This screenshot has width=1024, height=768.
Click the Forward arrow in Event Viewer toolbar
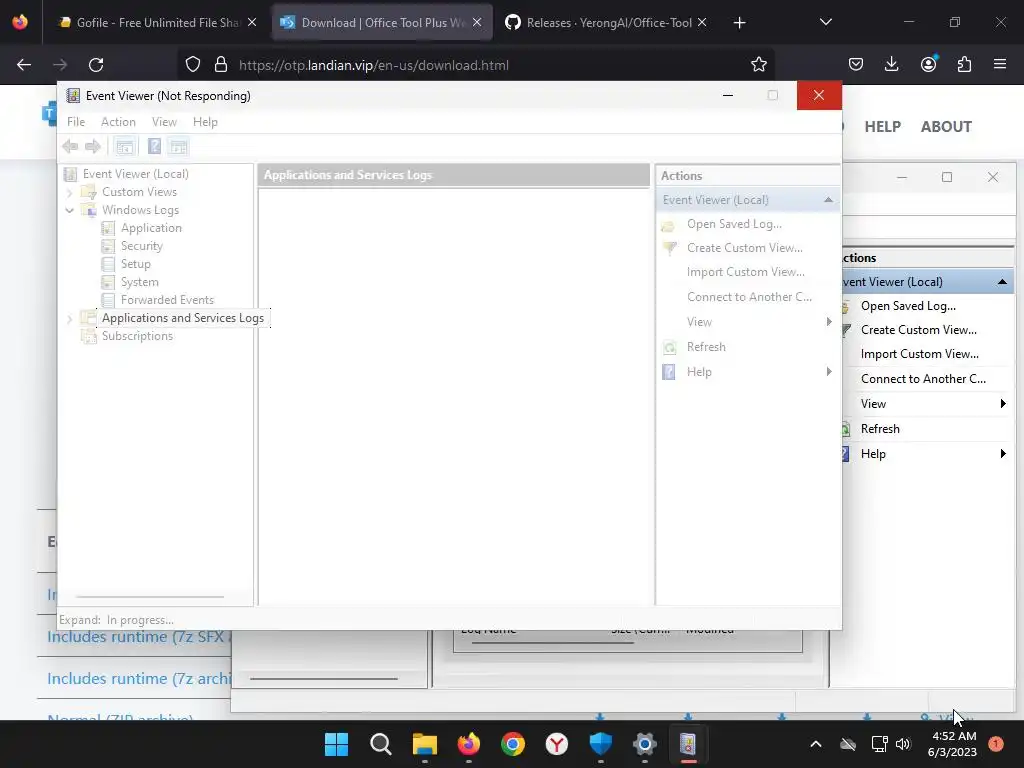93,146
